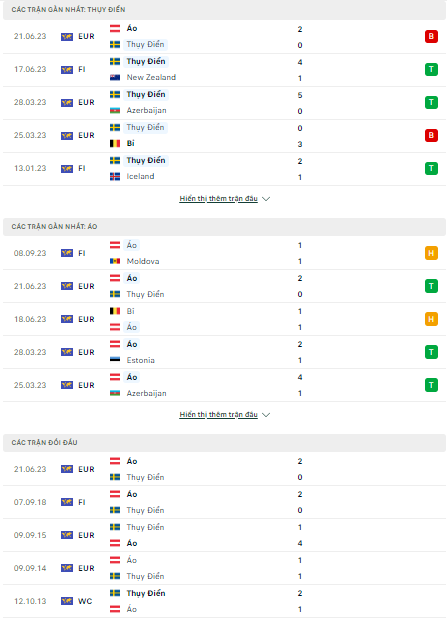
Task: Click the chevron arrow below the Iceland match
Action: pos(266,199)
